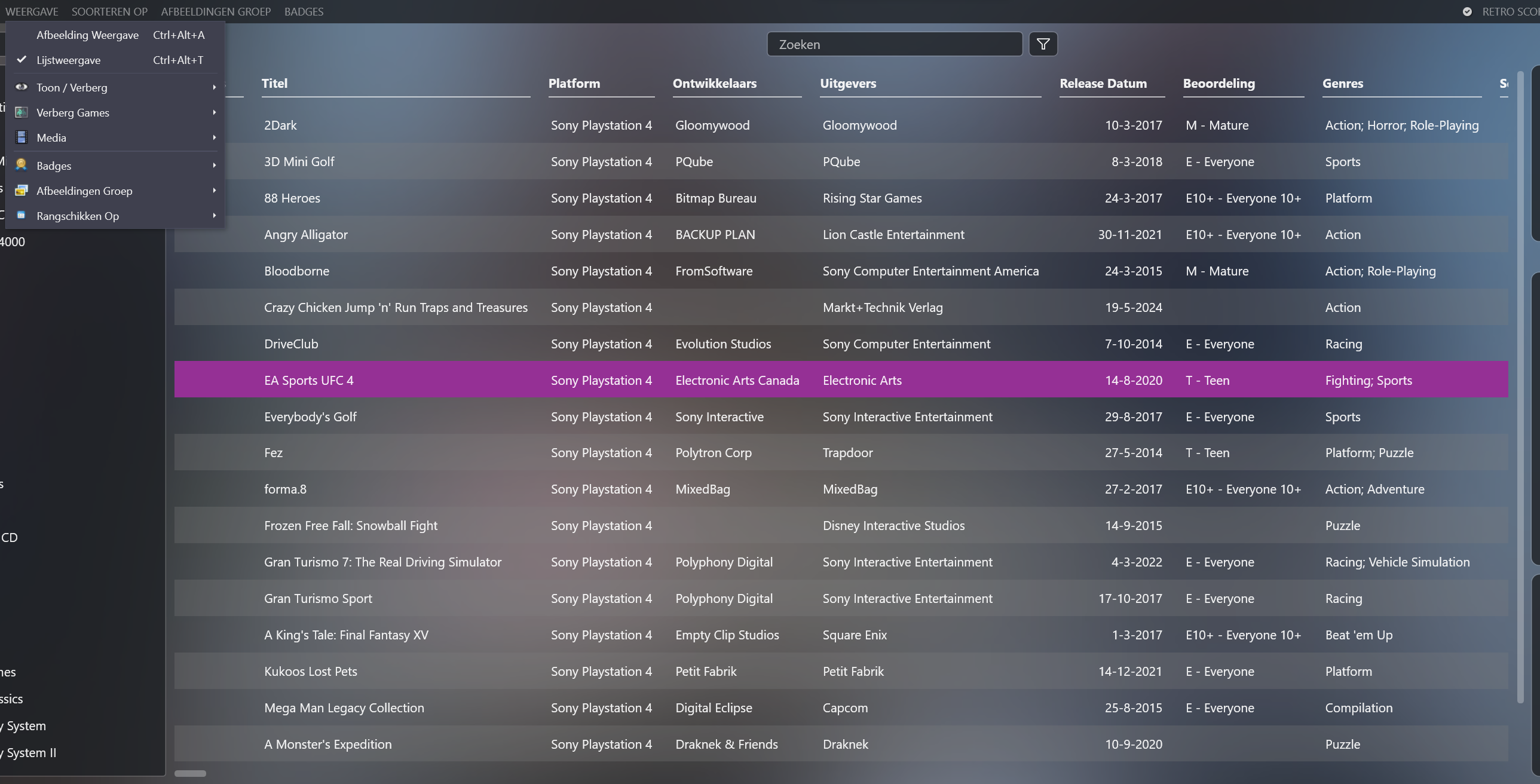Click the Square Enix publisher cell

[x=855, y=635]
